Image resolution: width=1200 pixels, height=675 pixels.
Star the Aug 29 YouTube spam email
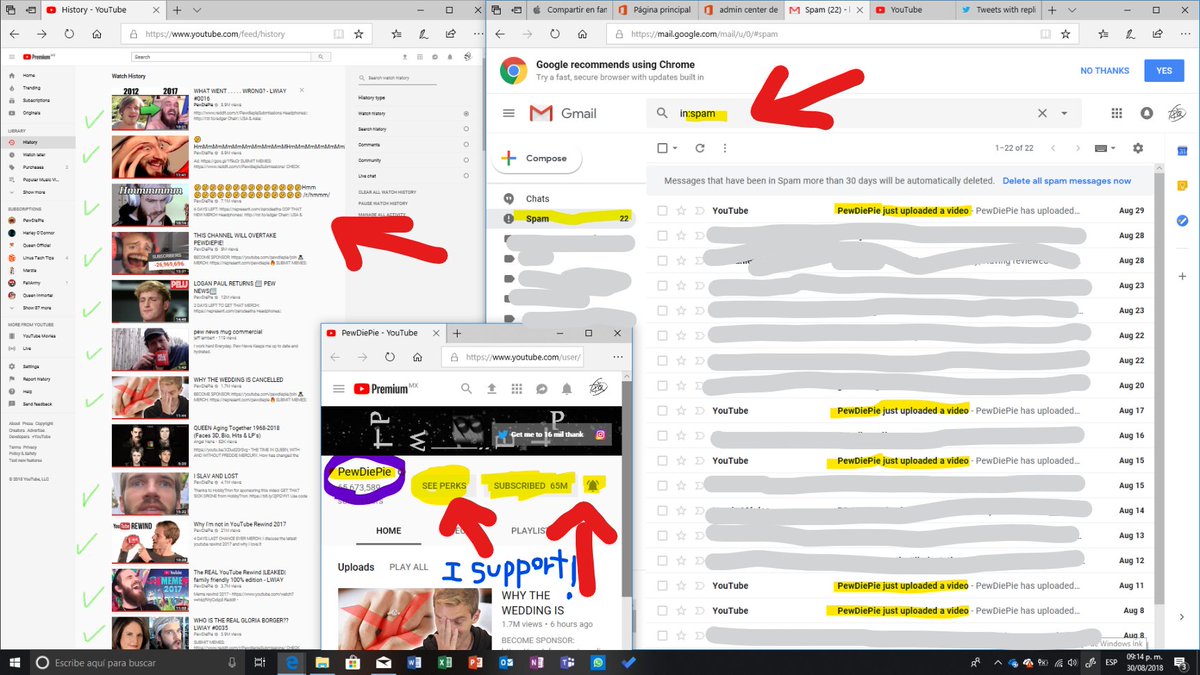[x=681, y=211]
